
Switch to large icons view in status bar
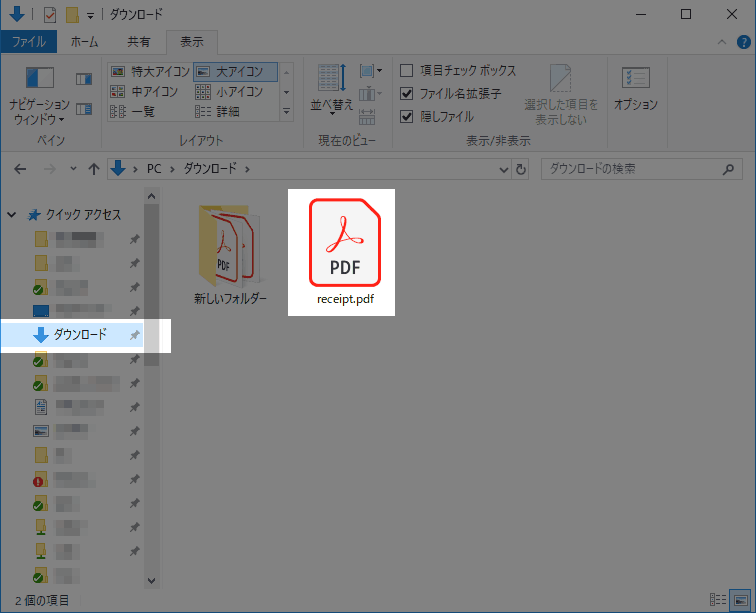pos(741,599)
